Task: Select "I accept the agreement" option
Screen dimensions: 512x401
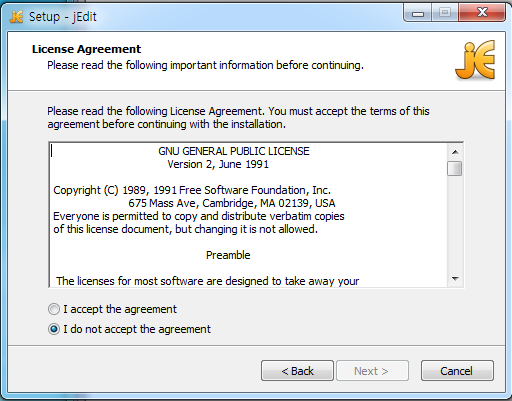Action: [54, 309]
